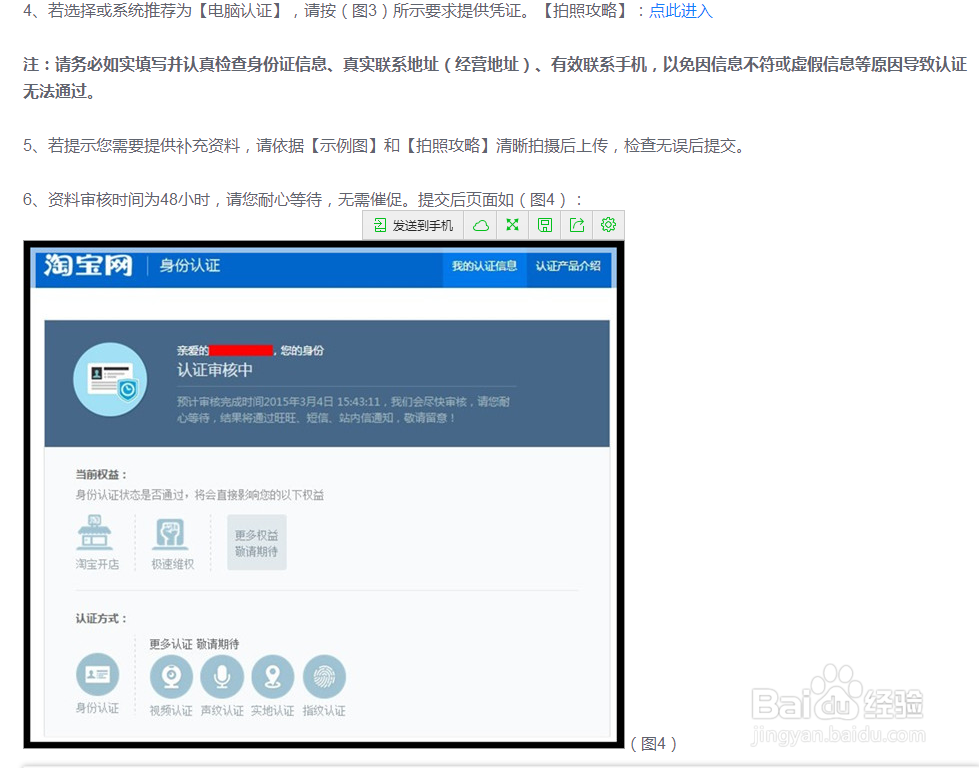Select the 视频认证 webcam icon
The height and width of the screenshot is (768, 979).
pos(171,676)
